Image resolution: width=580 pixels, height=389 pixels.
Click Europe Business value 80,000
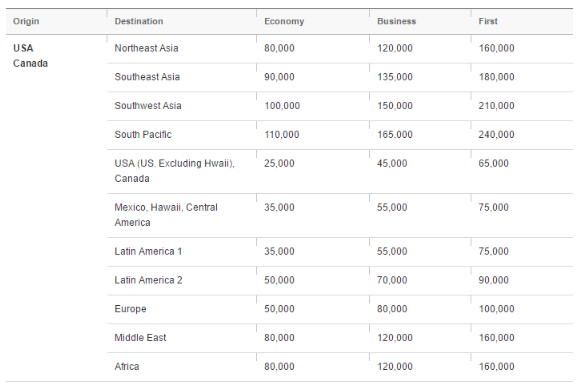(392, 309)
